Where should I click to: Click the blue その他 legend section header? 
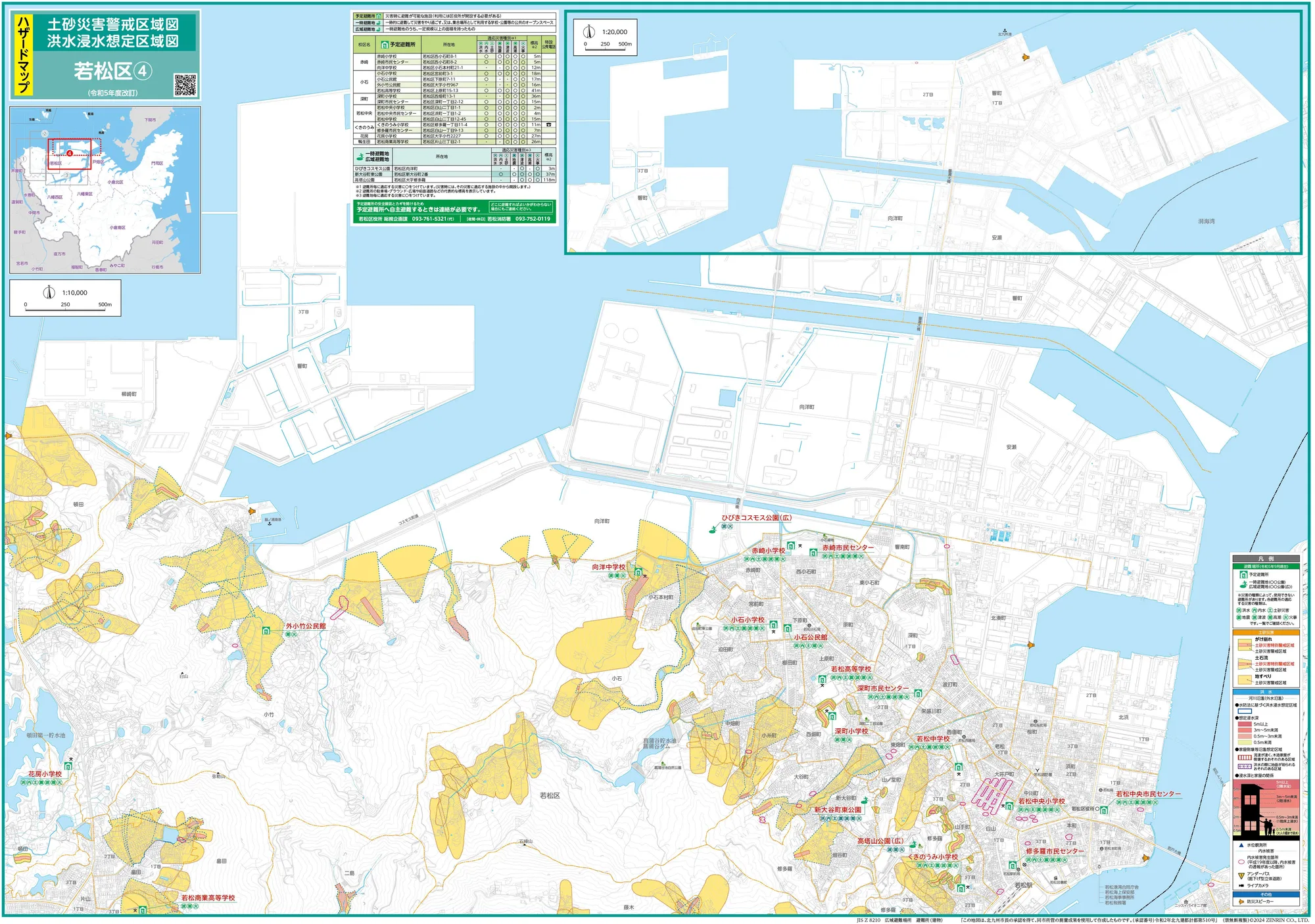pos(1266,894)
